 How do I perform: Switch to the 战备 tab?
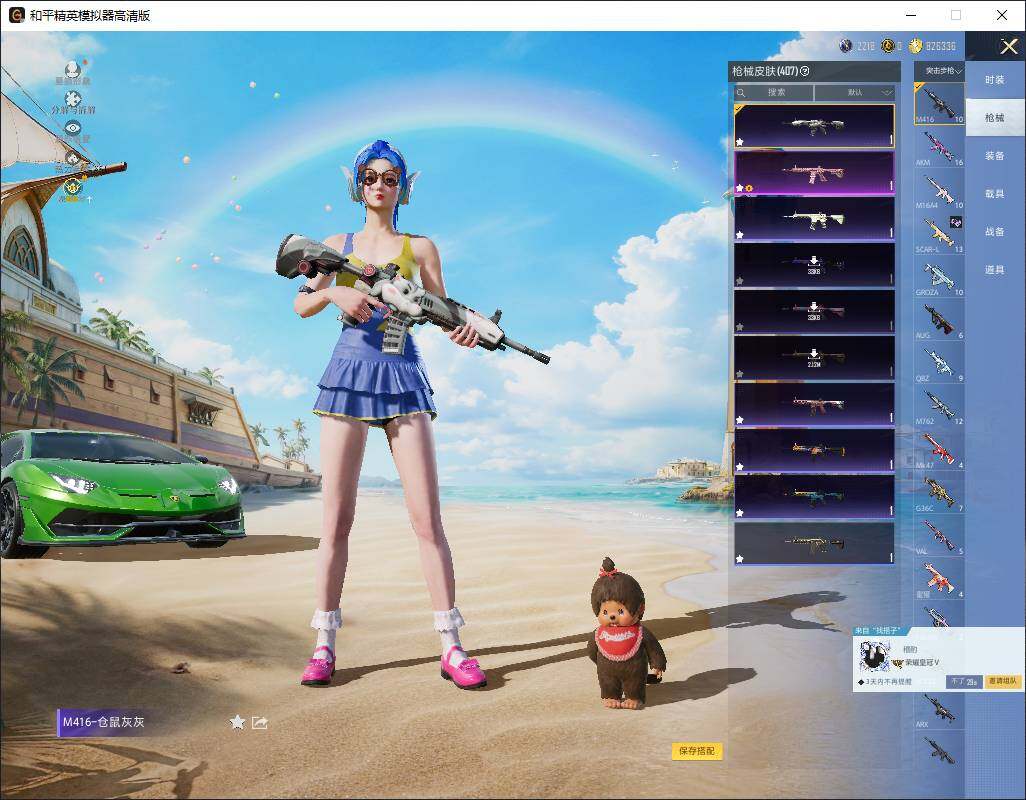click(x=995, y=232)
